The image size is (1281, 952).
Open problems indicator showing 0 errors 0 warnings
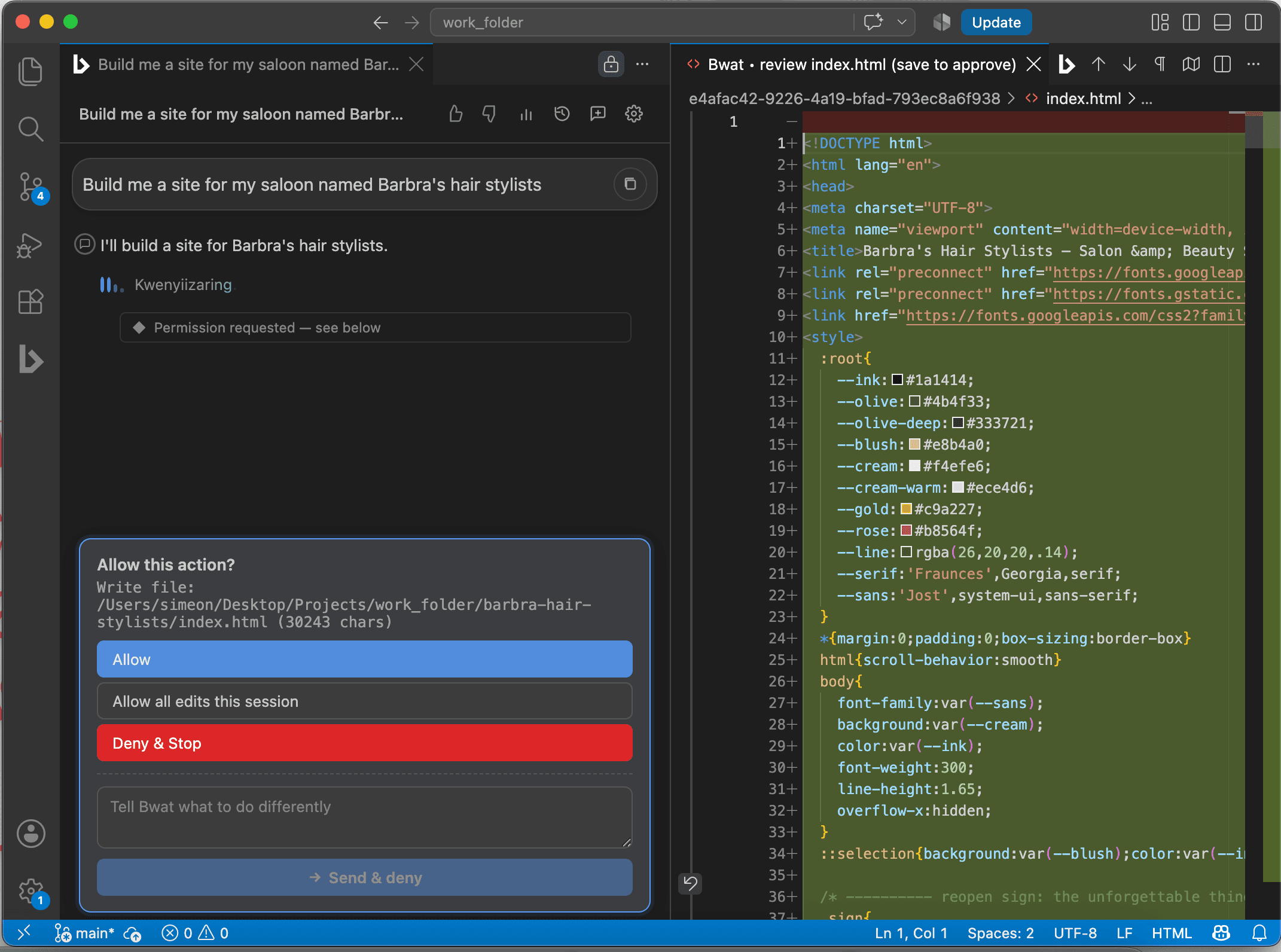pos(195,933)
